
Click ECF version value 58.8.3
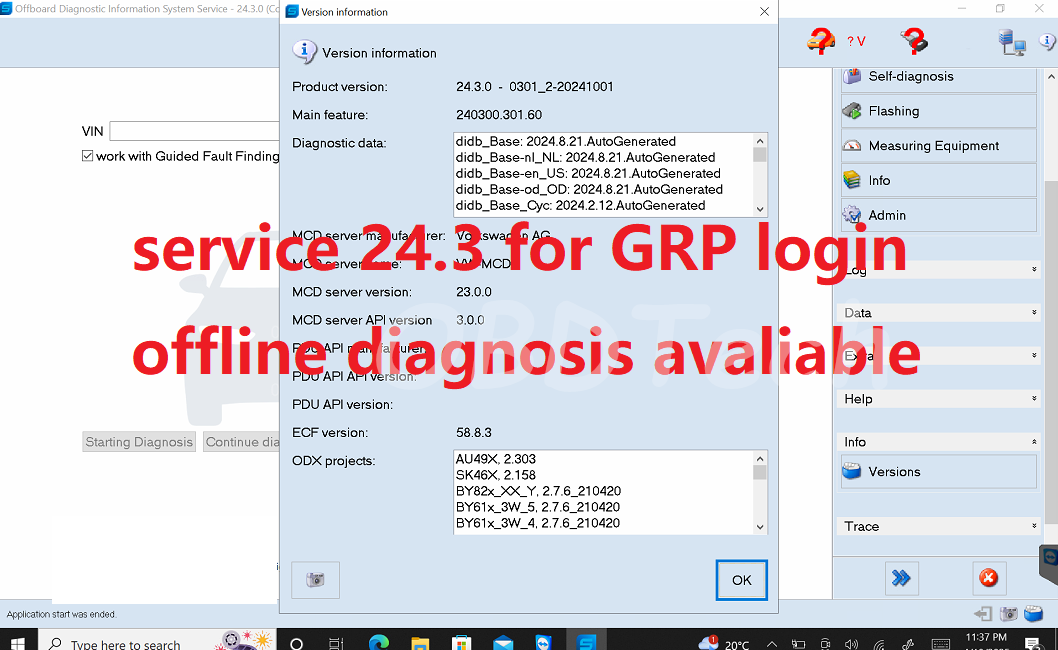474,433
